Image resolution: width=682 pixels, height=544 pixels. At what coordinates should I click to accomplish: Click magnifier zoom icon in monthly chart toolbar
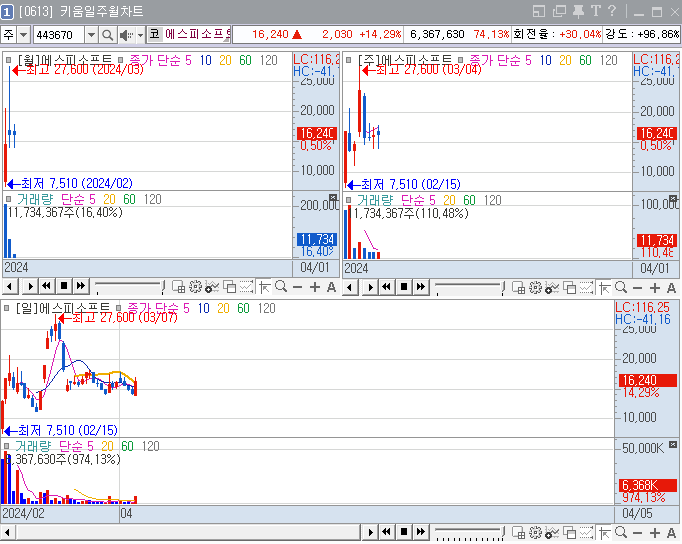(281, 287)
